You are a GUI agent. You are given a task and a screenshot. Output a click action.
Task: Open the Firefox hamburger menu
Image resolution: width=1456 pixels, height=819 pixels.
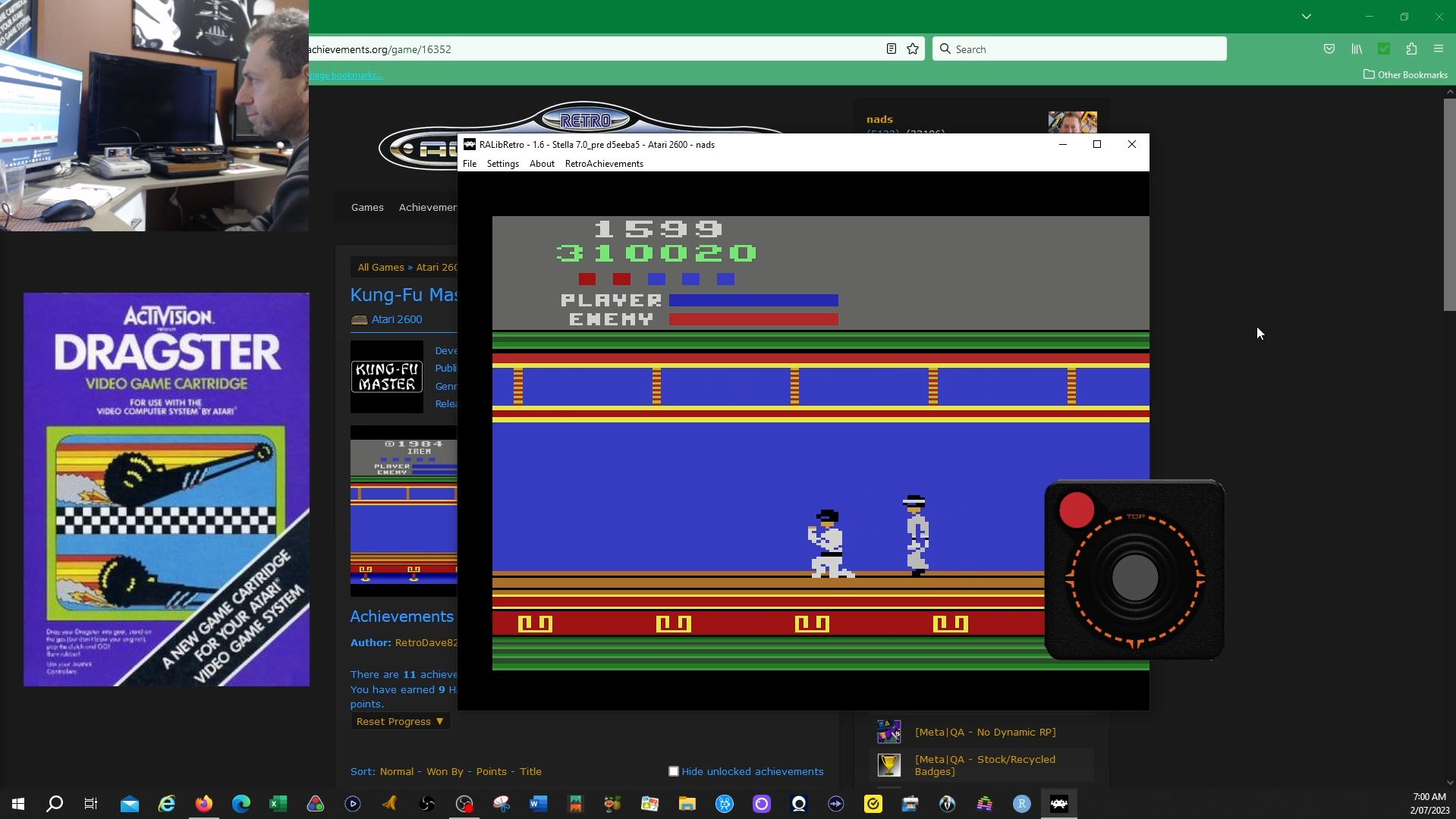point(1439,49)
